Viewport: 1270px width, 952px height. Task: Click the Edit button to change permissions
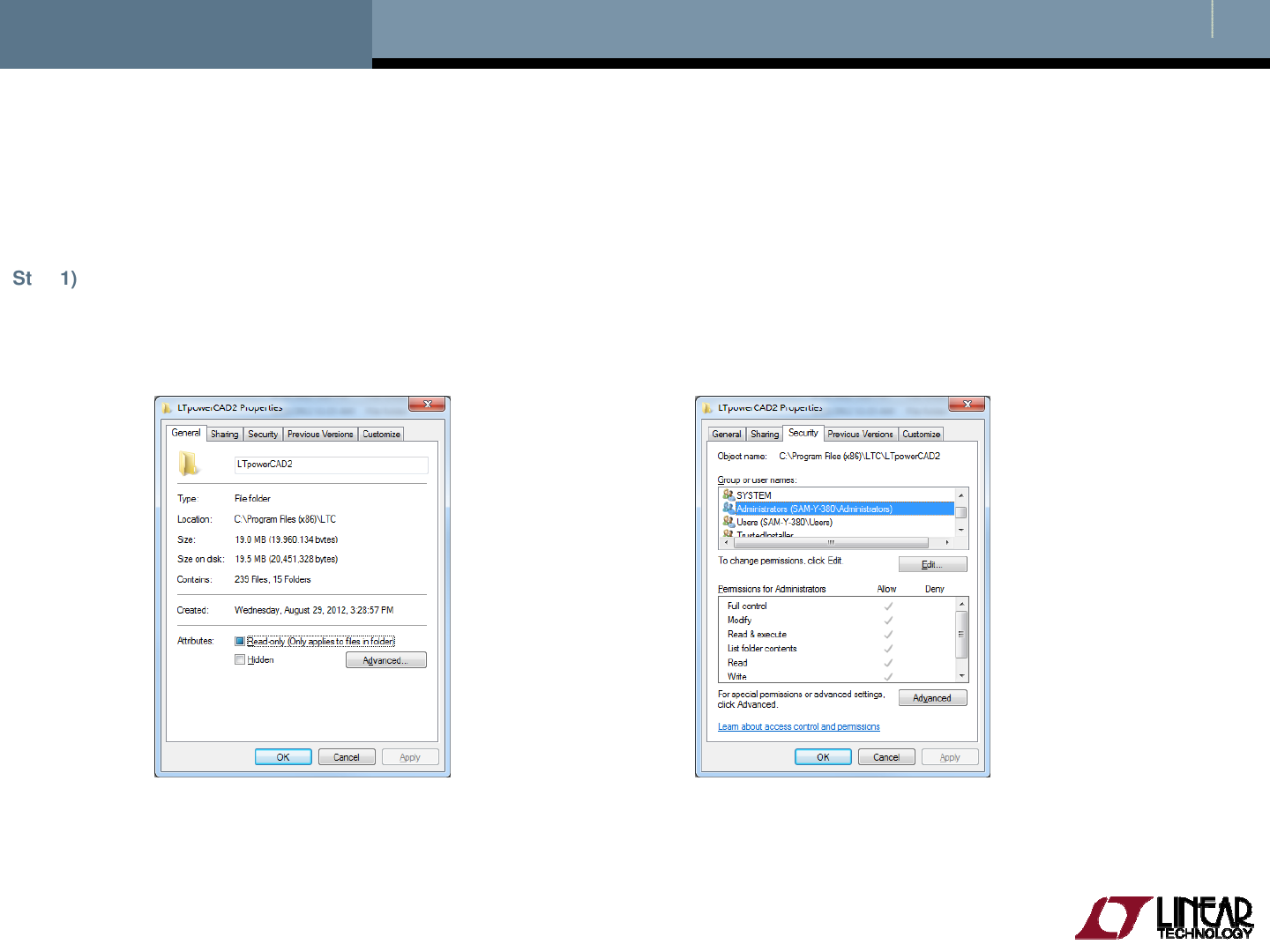click(932, 563)
